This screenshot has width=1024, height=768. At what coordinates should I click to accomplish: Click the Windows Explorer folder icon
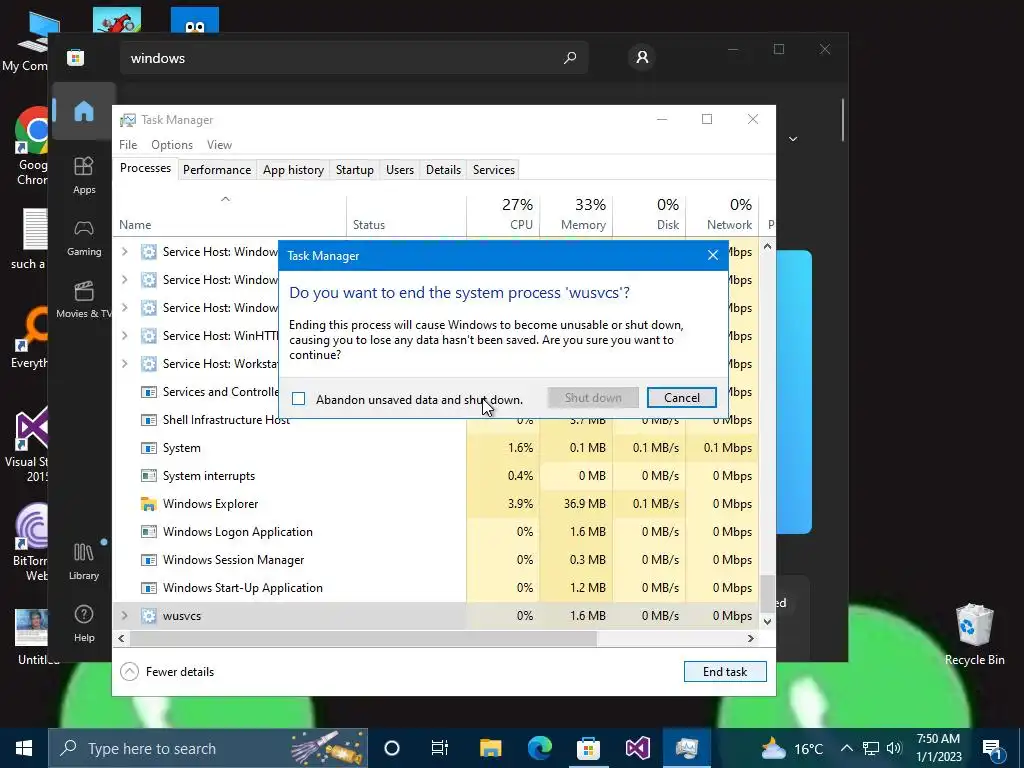pyautogui.click(x=149, y=504)
